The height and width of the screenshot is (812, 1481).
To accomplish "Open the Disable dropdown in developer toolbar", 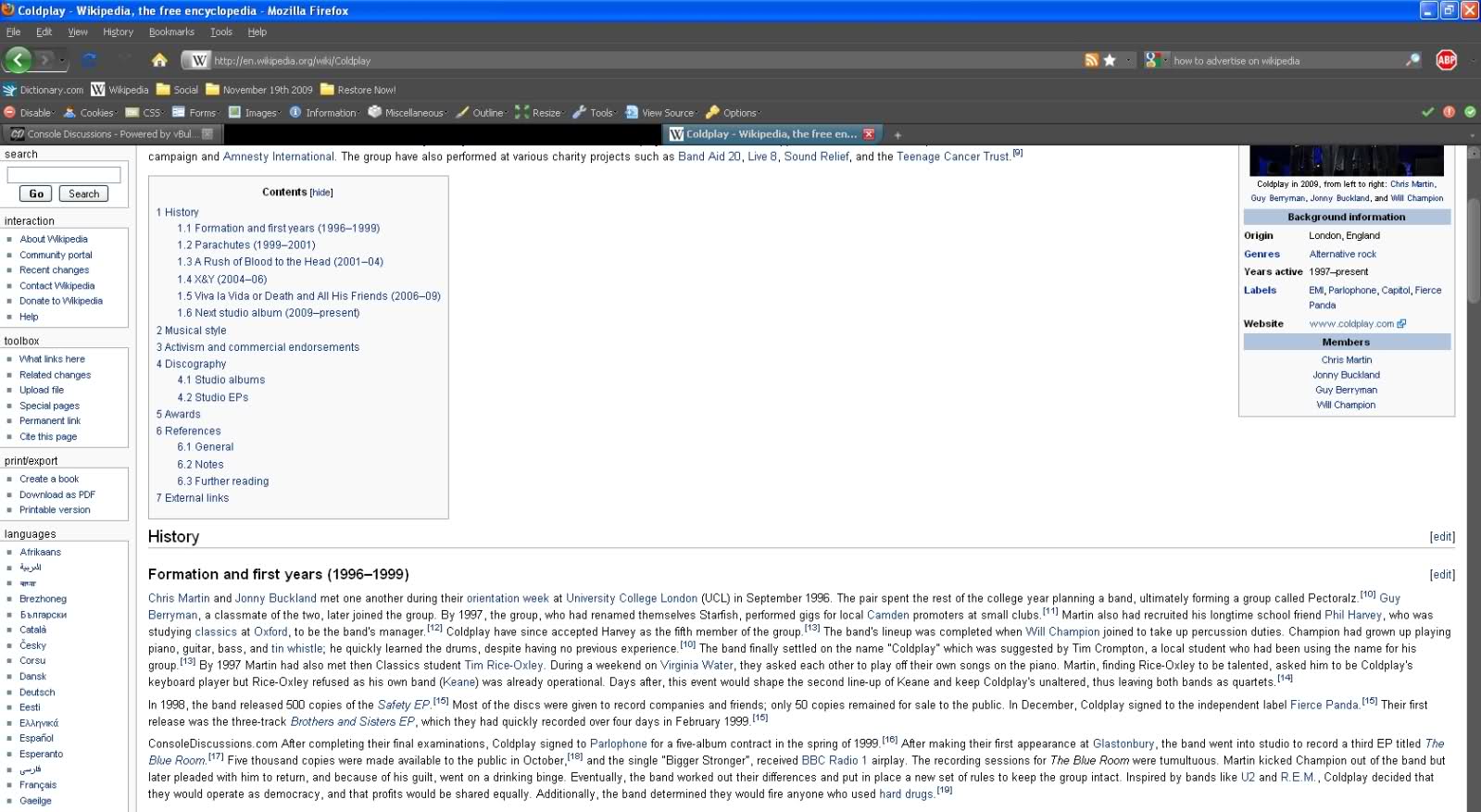I will [x=29, y=113].
